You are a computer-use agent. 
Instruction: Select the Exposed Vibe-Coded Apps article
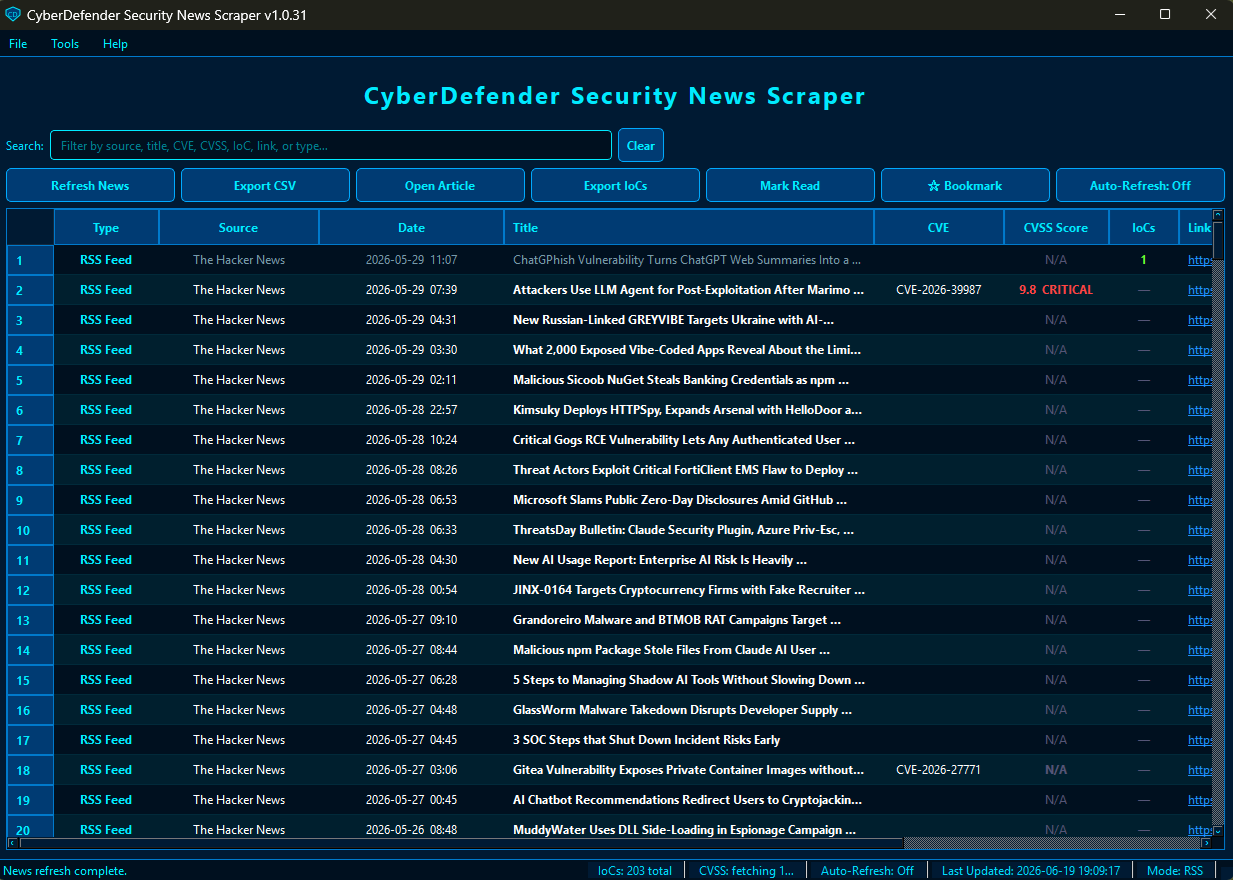[687, 350]
